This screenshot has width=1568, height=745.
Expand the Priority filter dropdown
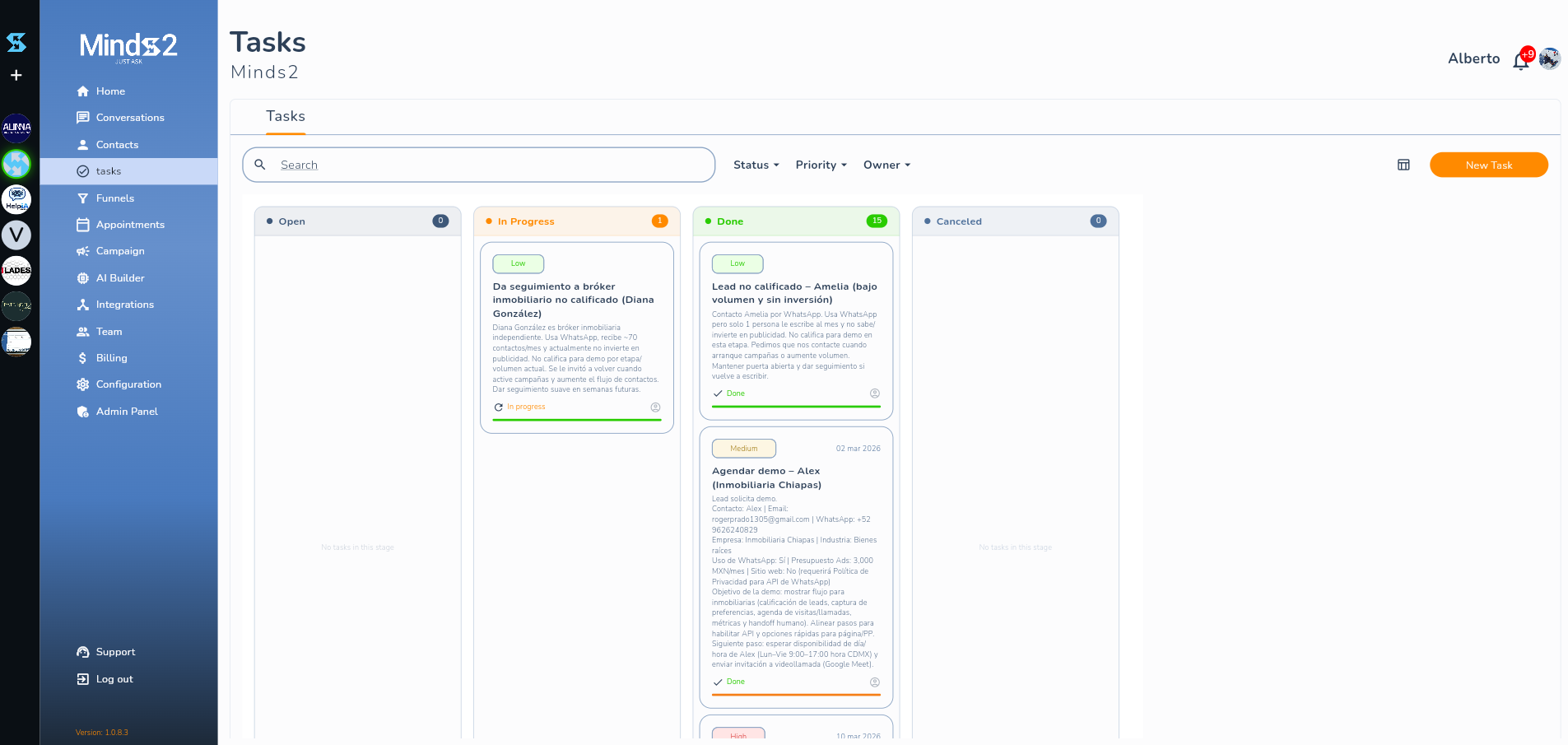click(x=821, y=165)
